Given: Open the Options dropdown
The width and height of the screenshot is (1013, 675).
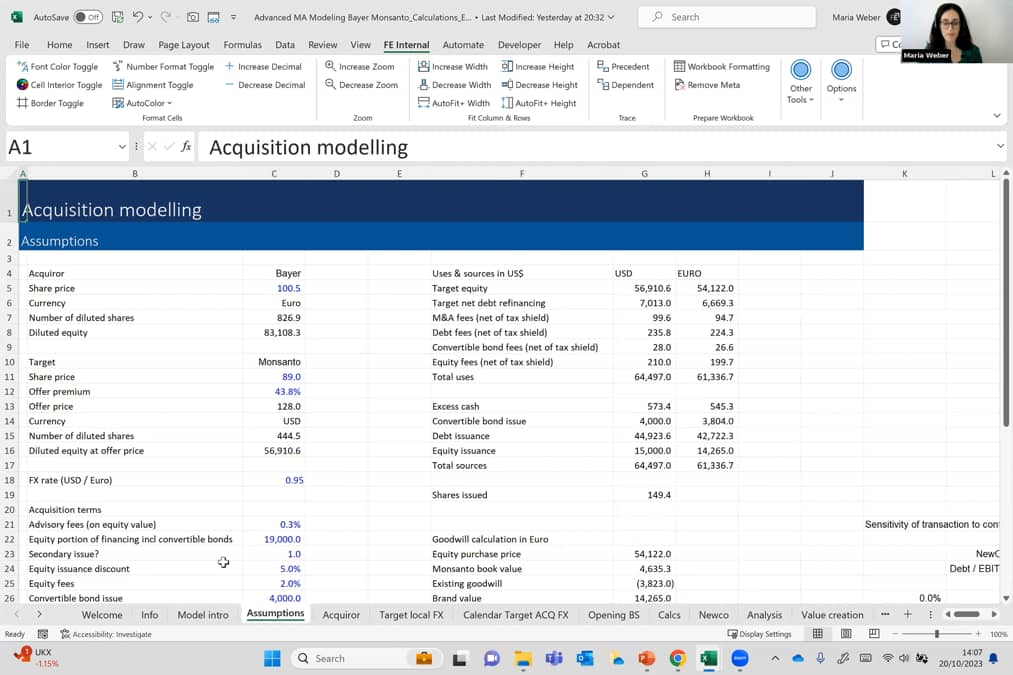Looking at the screenshot, I should pos(841,82).
